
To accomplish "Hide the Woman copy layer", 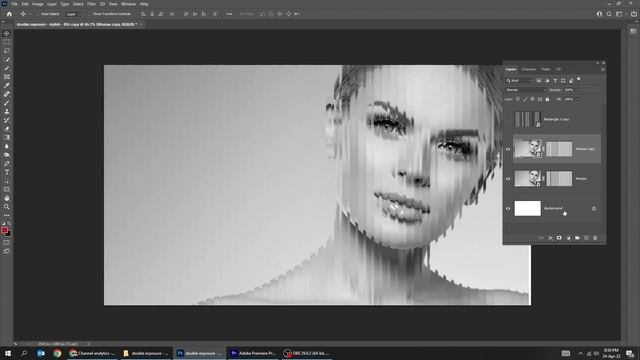I will point(508,149).
